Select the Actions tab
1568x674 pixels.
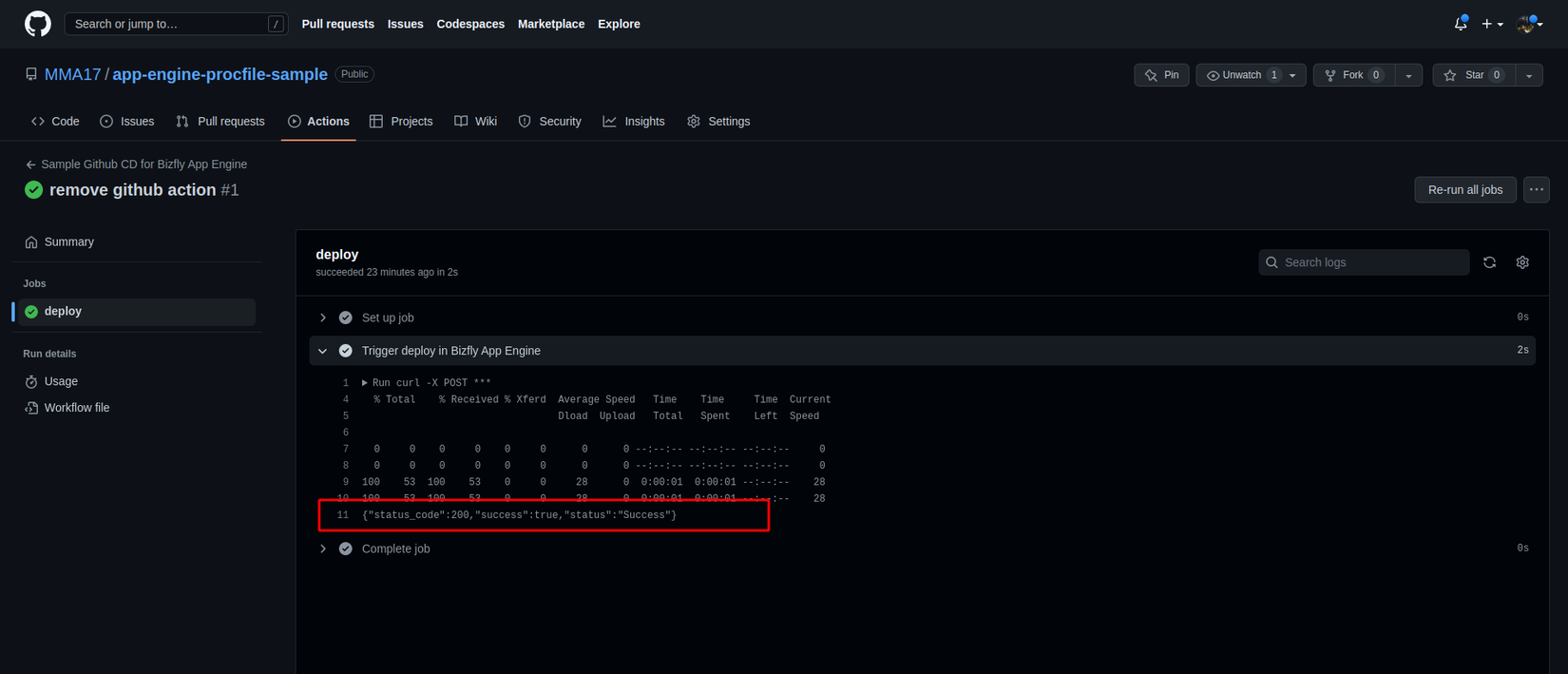(318, 122)
